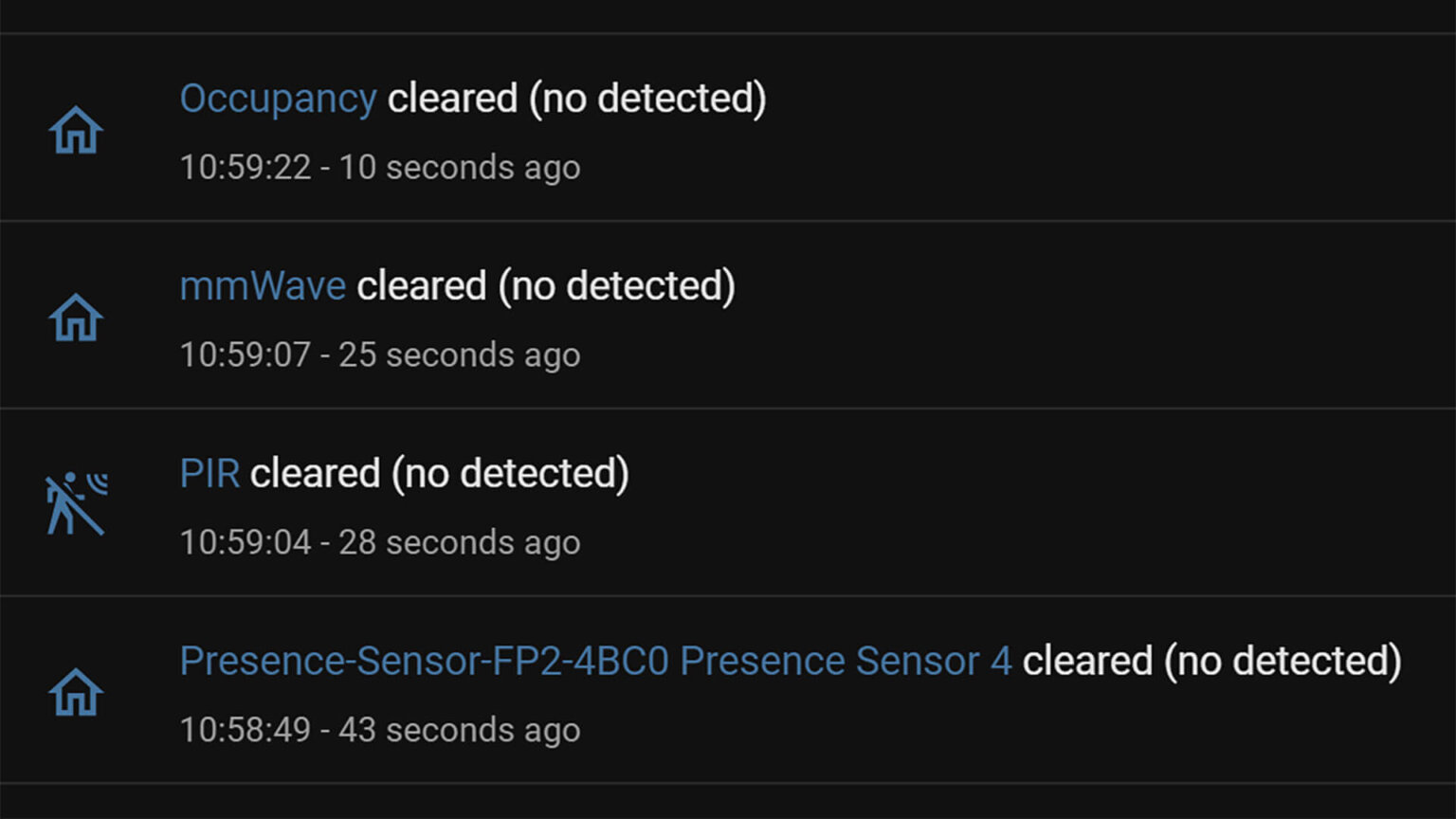Viewport: 1456px width, 819px height.
Task: Open the mmWave entity details
Action: pos(262,284)
